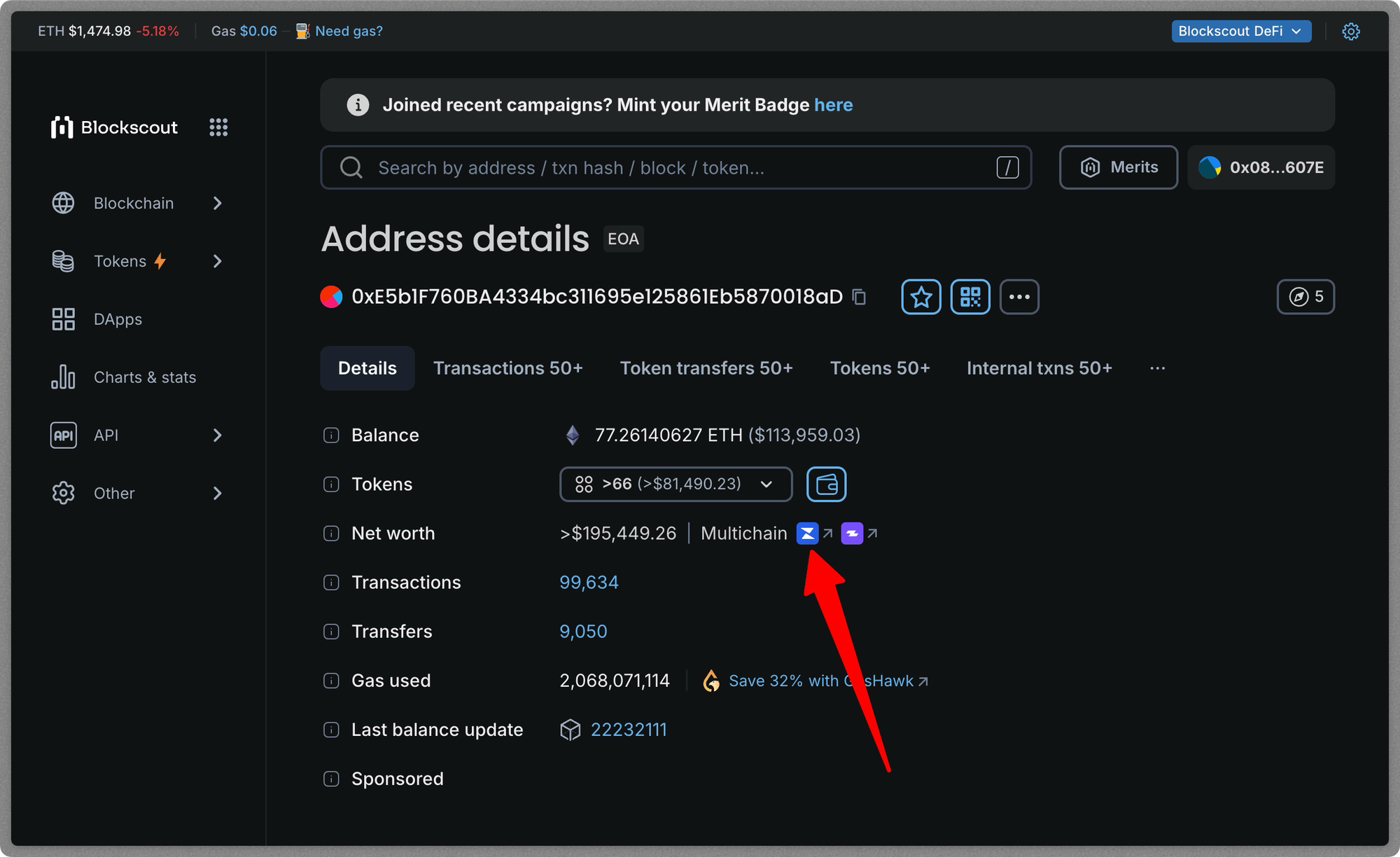Select the Details tab
This screenshot has width=1400, height=857.
coord(367,368)
